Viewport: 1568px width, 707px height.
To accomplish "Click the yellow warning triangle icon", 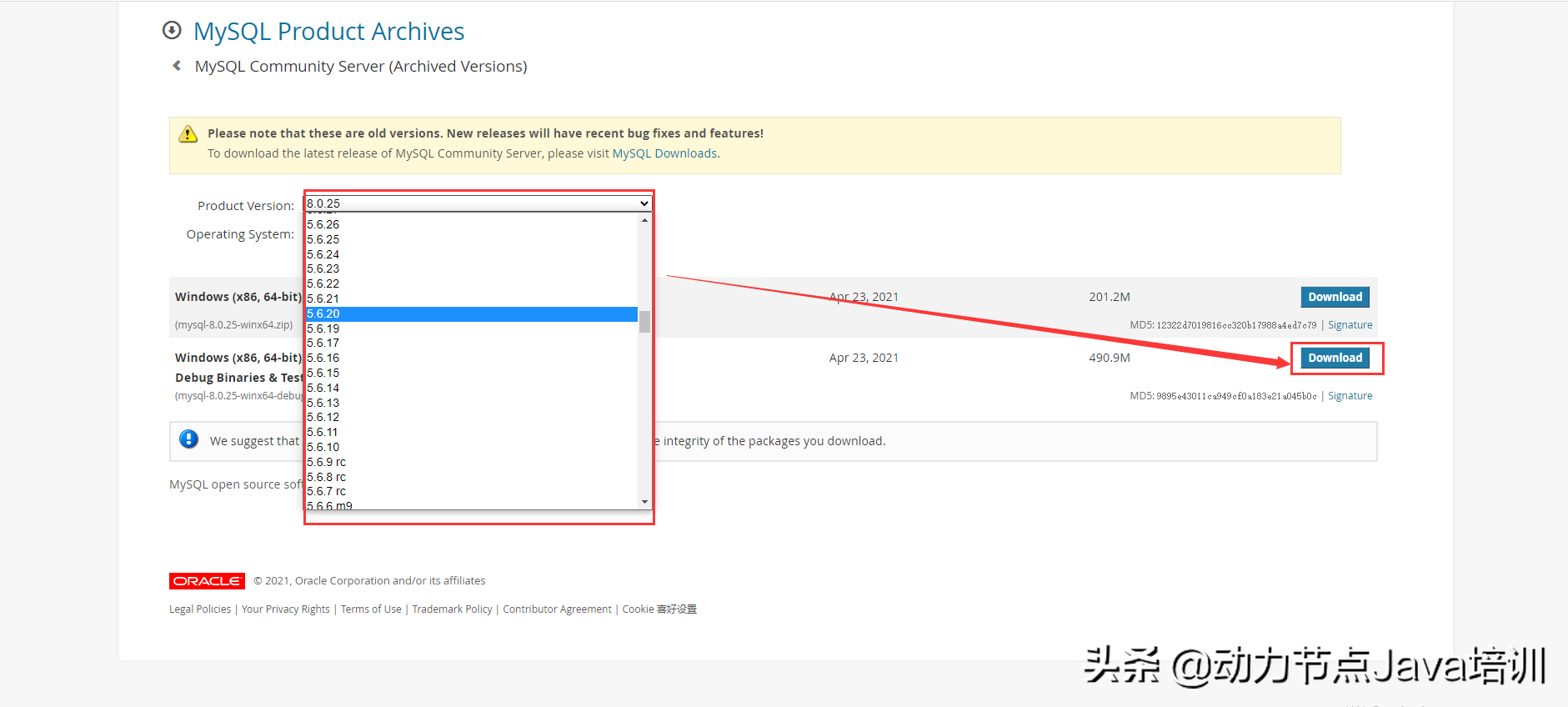I will 188,133.
